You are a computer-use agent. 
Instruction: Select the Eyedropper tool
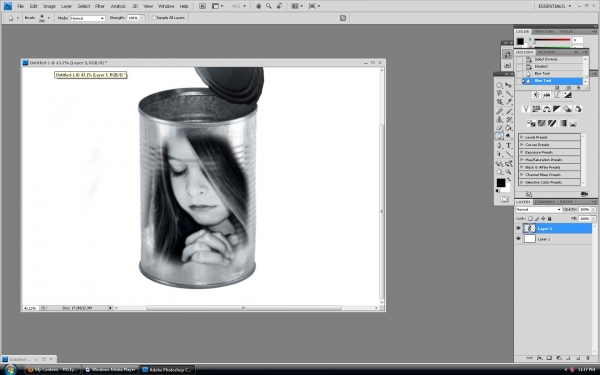[509, 102]
